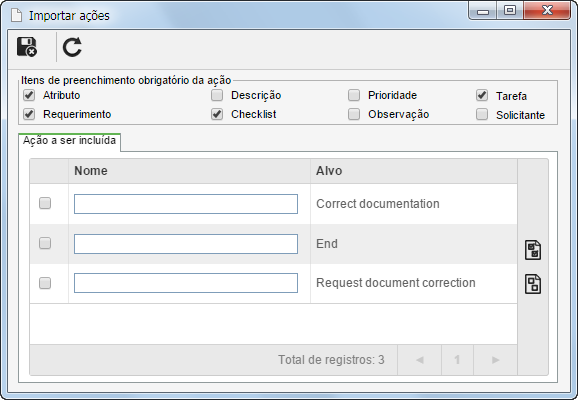Click the document icon in title bar

click(x=17, y=15)
